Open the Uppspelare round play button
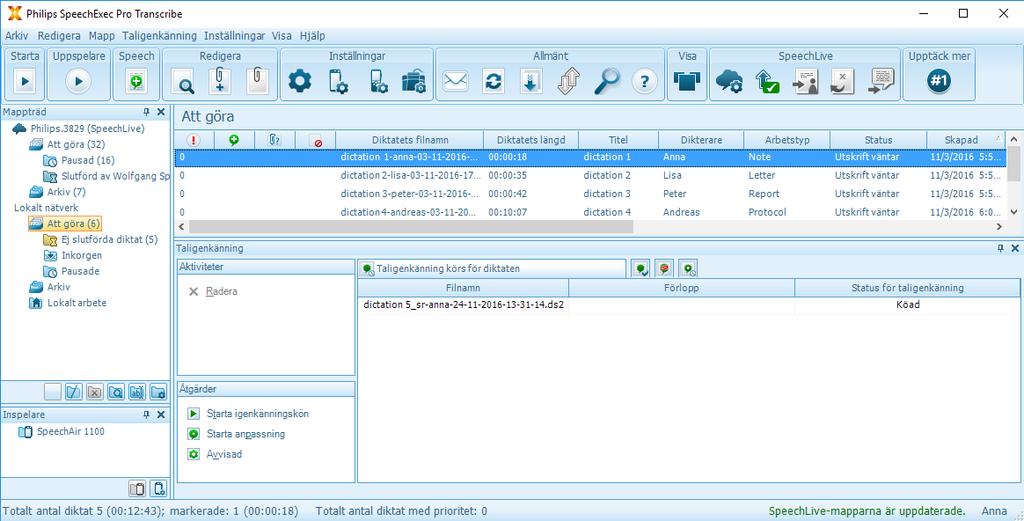Screen dimensions: 1024x521 pos(79,82)
